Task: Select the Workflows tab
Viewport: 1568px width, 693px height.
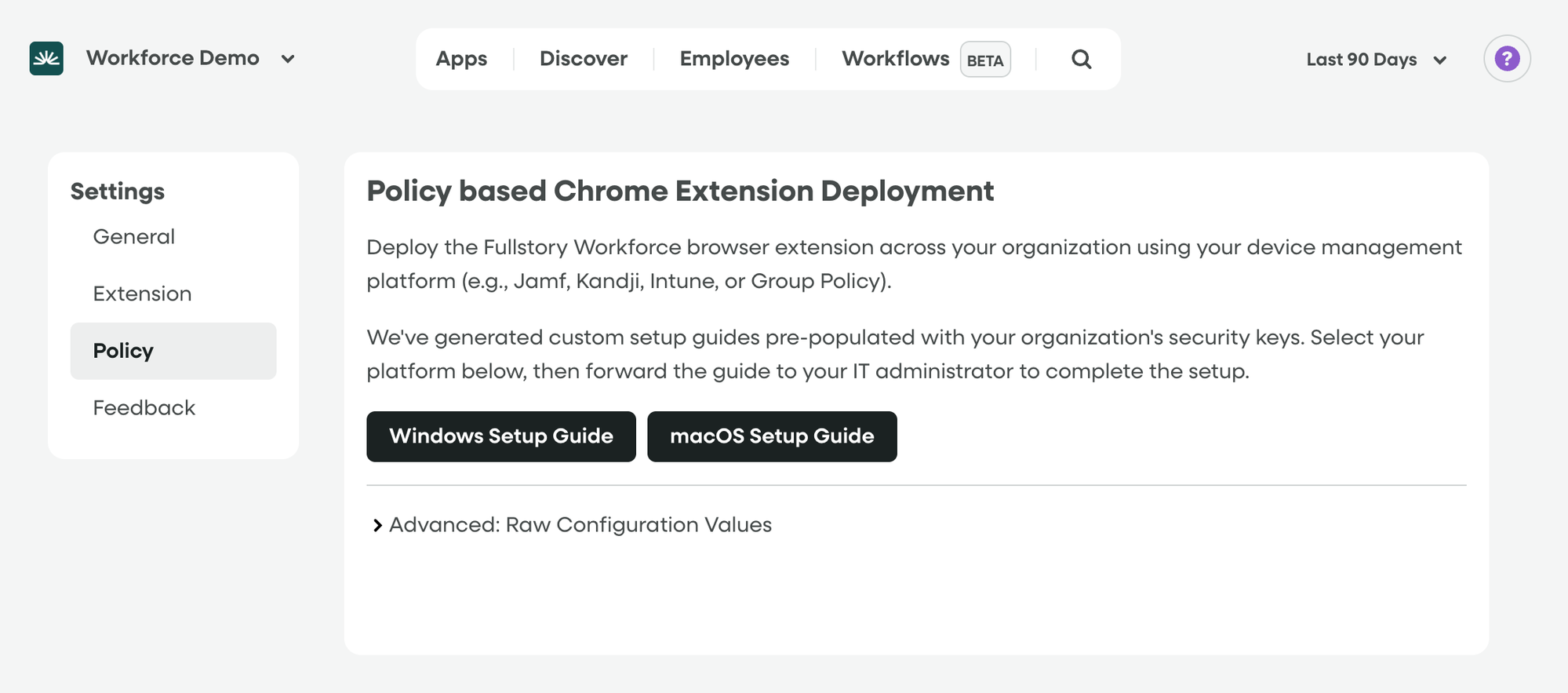Action: 895,59
